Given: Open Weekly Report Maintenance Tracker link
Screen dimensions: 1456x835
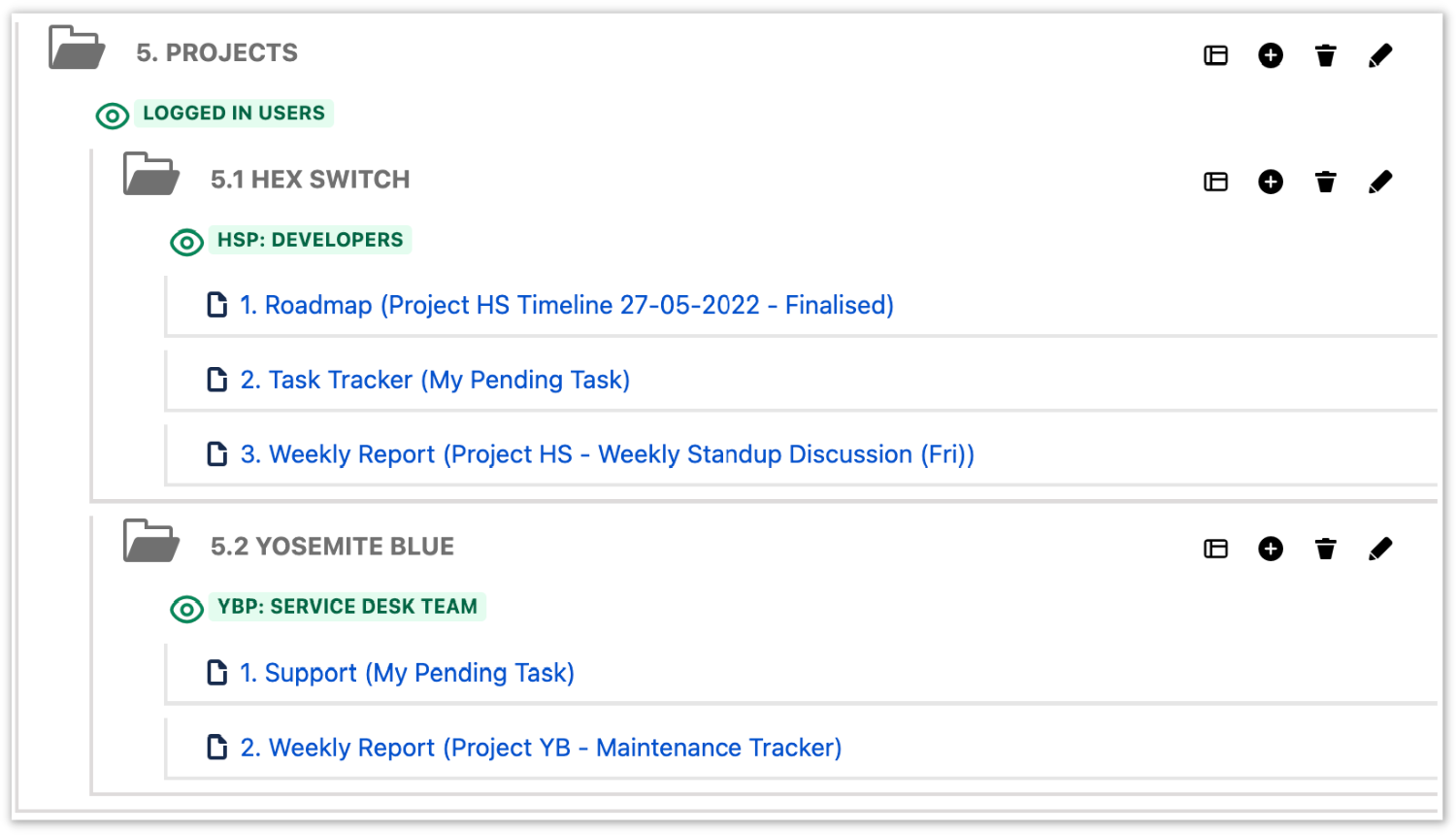Looking at the screenshot, I should tap(541, 748).
